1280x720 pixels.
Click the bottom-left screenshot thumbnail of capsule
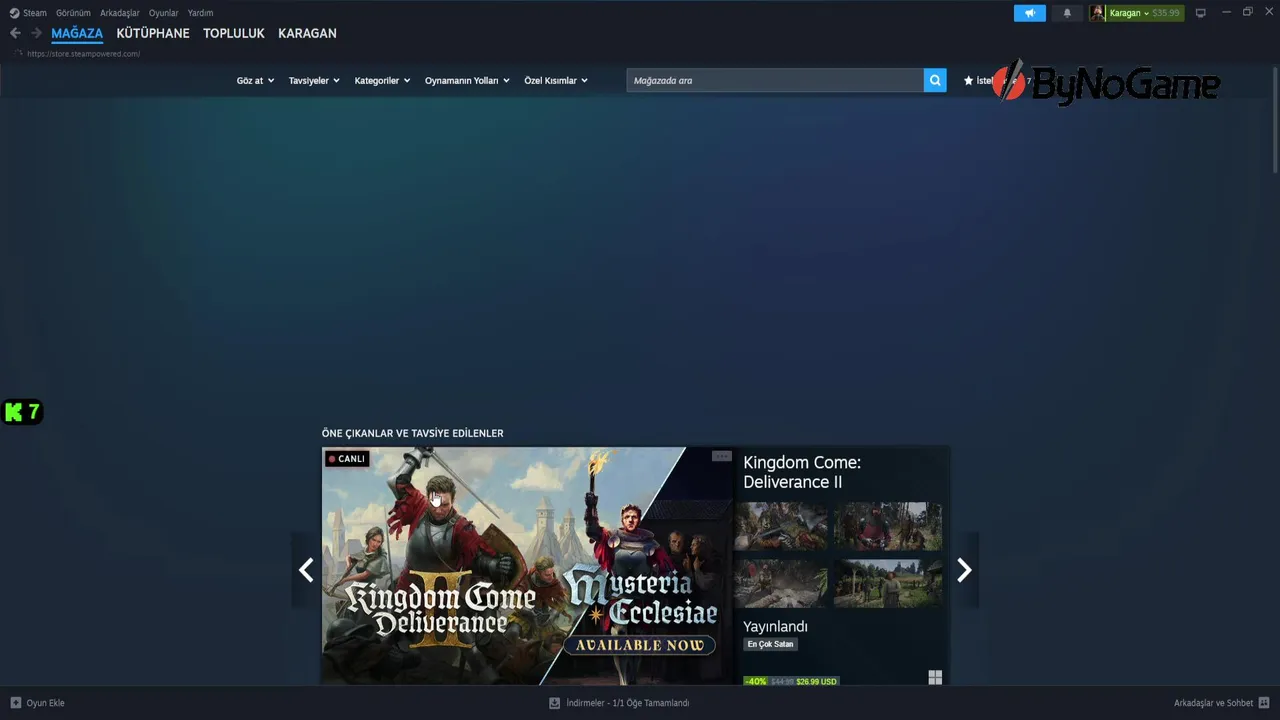pos(781,583)
